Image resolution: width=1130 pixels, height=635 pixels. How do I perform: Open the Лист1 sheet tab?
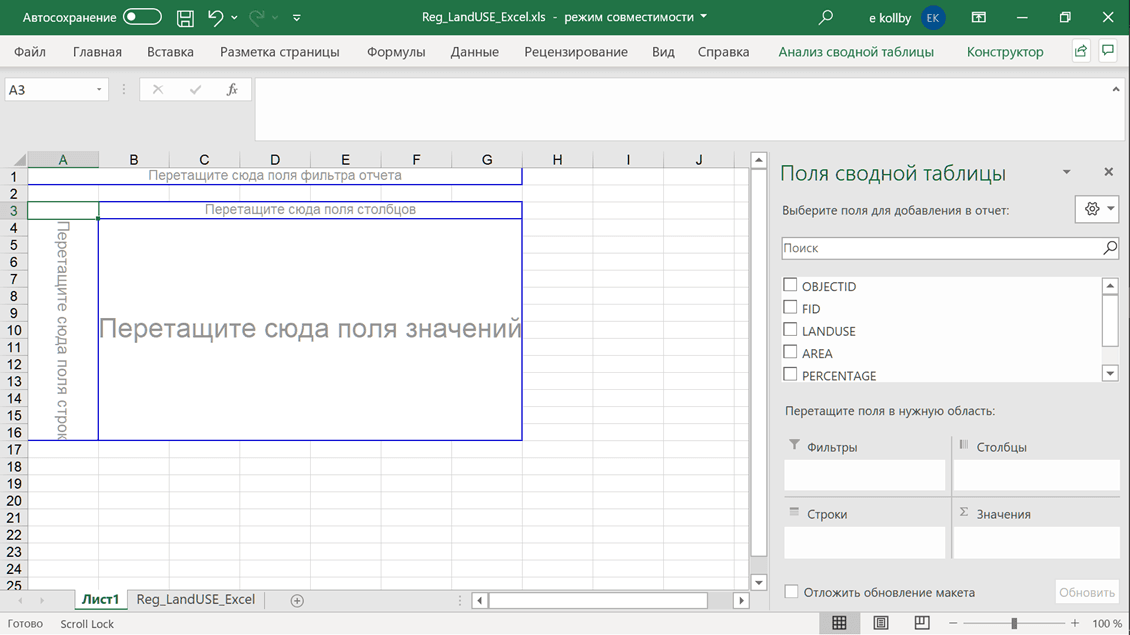click(x=100, y=600)
